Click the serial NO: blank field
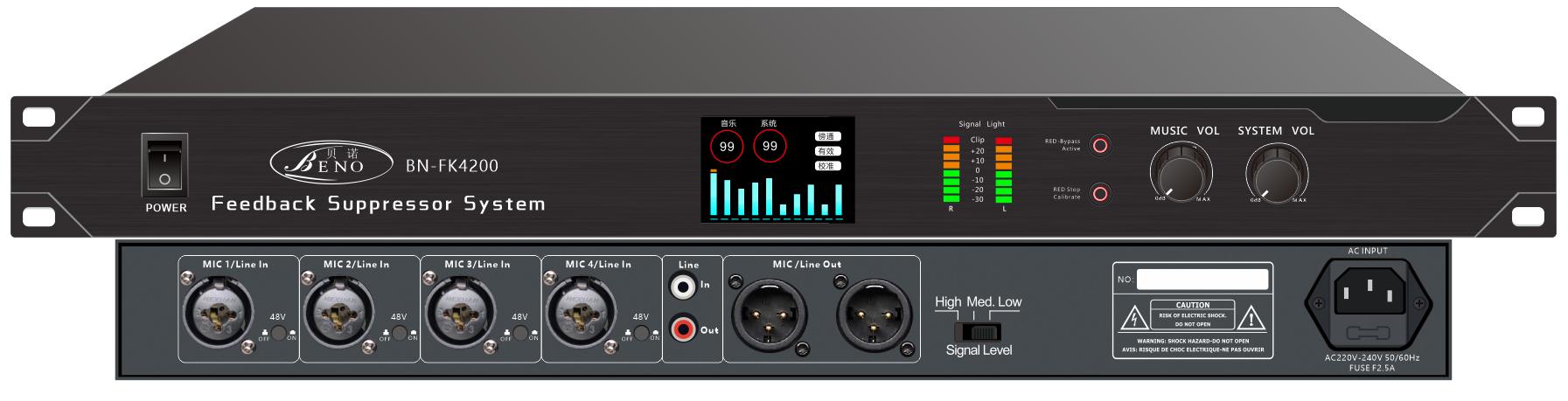1568x401 pixels. click(1202, 280)
